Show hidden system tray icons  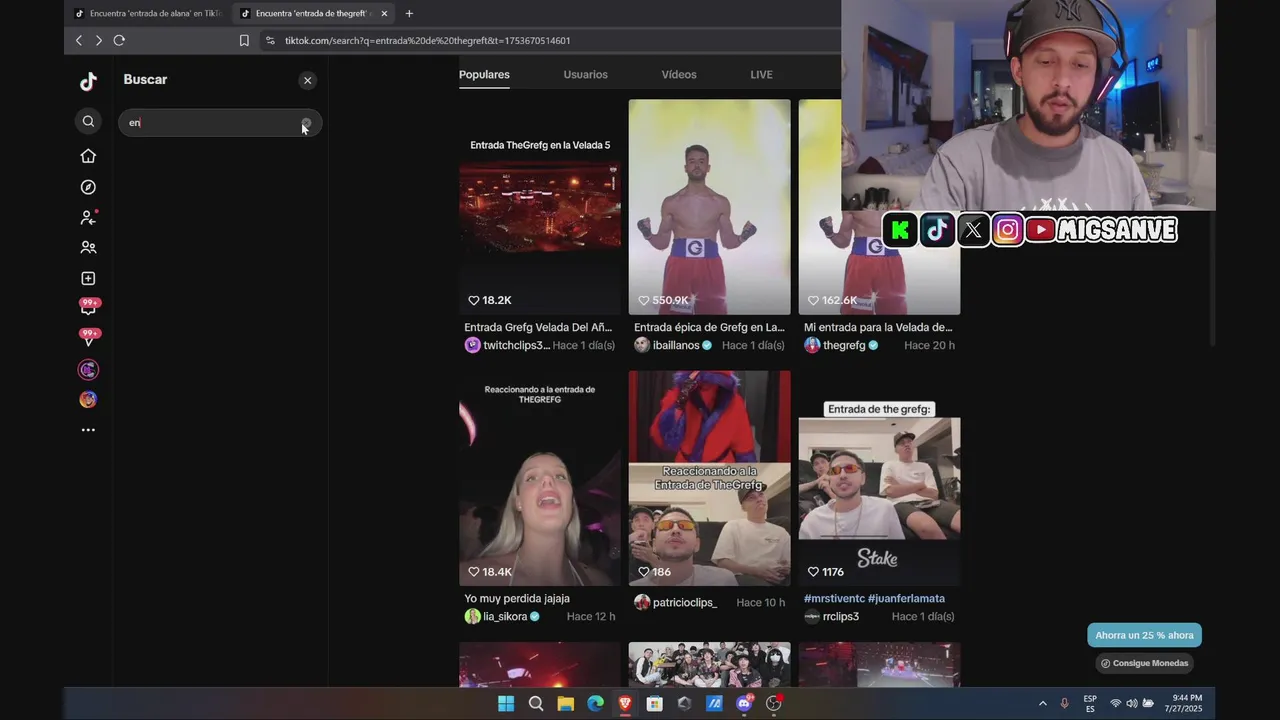click(x=1042, y=703)
